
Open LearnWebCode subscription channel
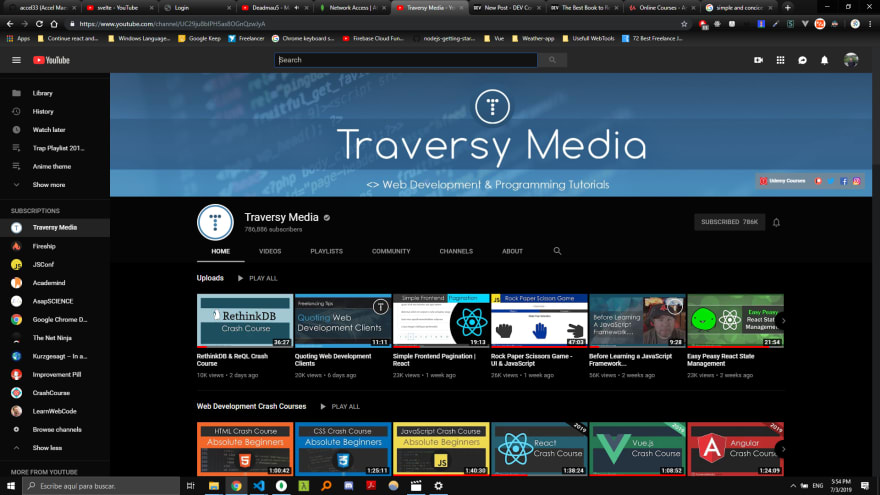[x=55, y=411]
